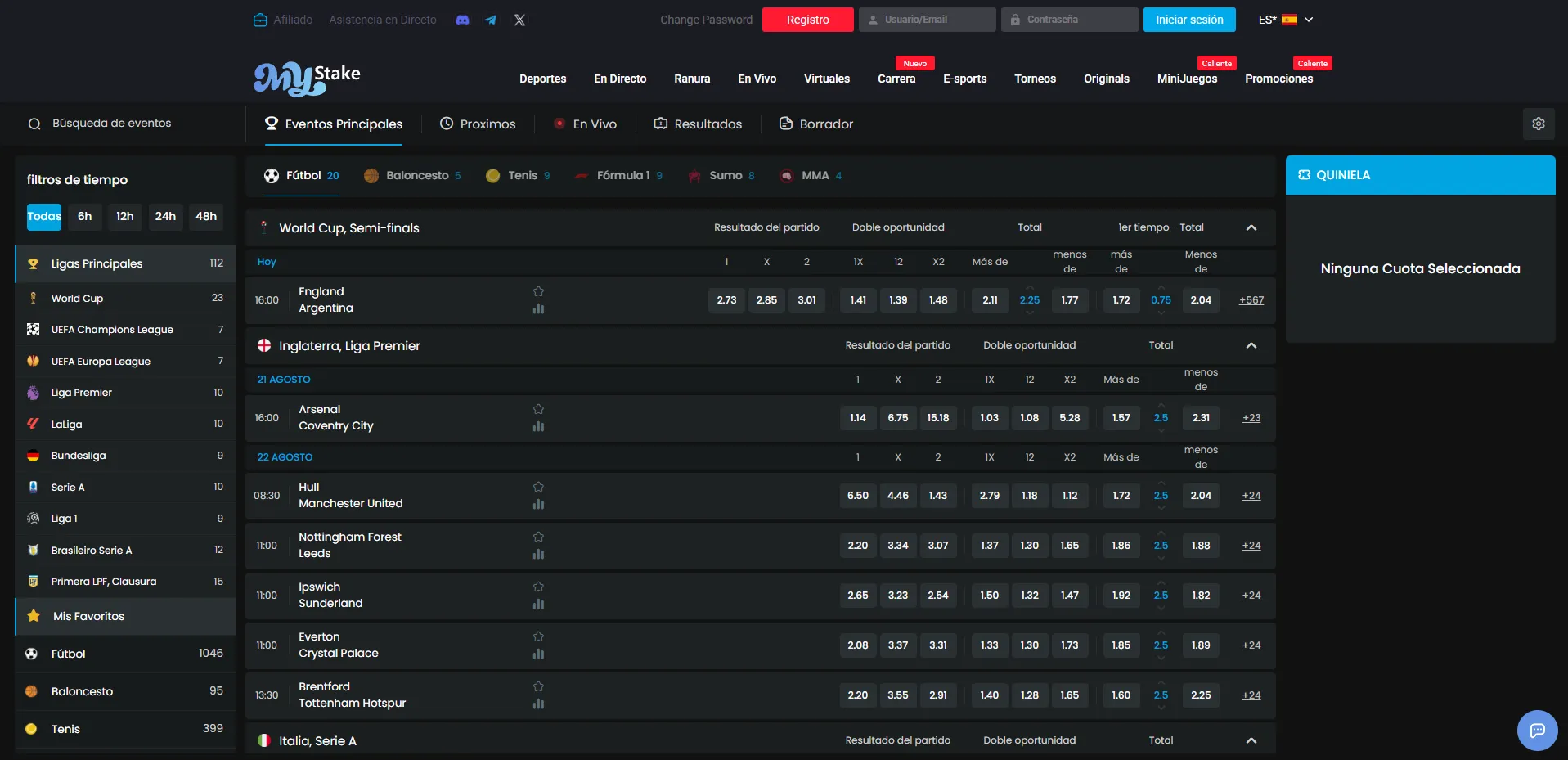Expand +23 markets for Arsenal match
The height and width of the screenshot is (760, 1568).
(1251, 418)
